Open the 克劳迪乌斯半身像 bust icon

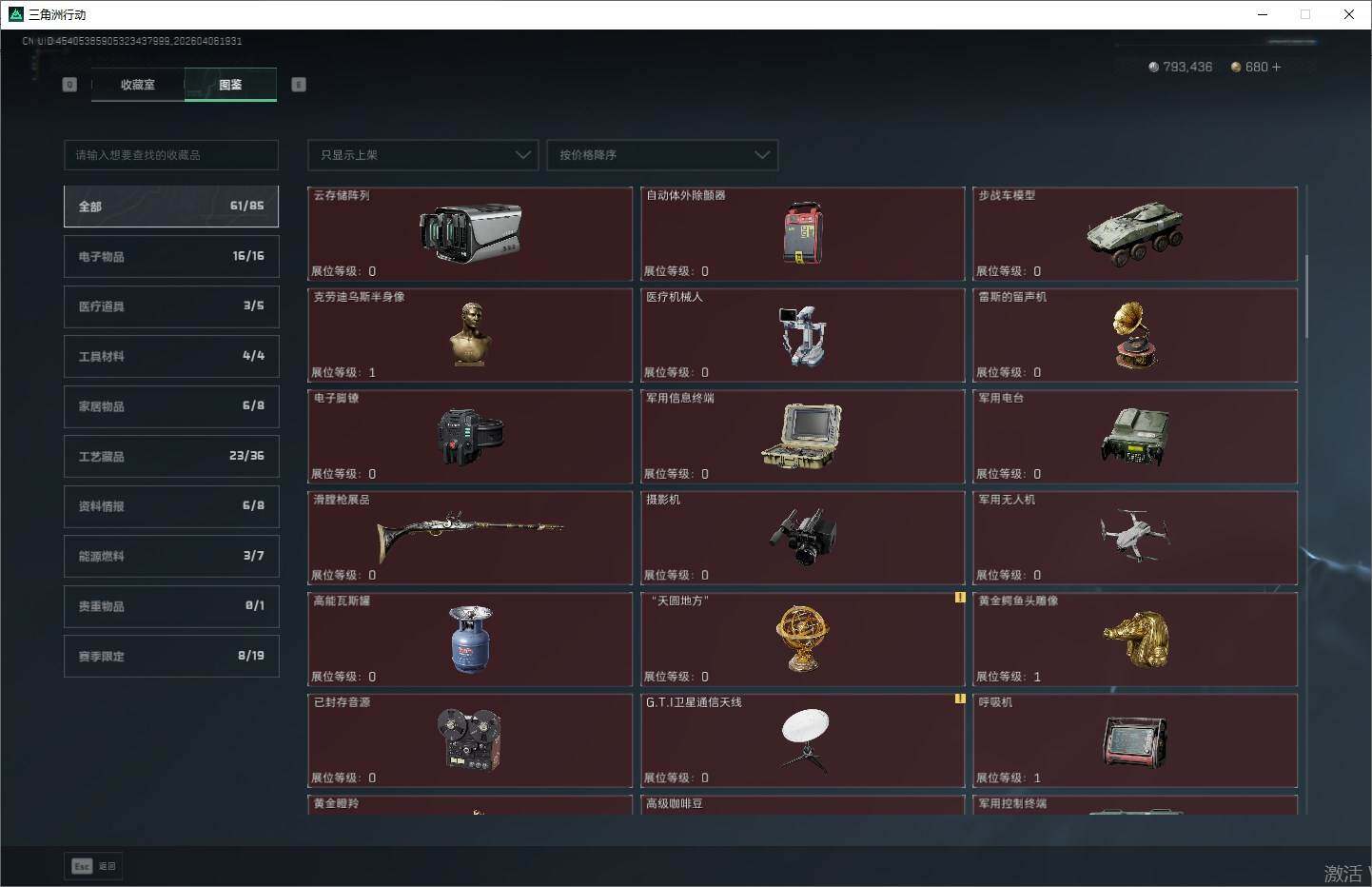[x=470, y=334]
